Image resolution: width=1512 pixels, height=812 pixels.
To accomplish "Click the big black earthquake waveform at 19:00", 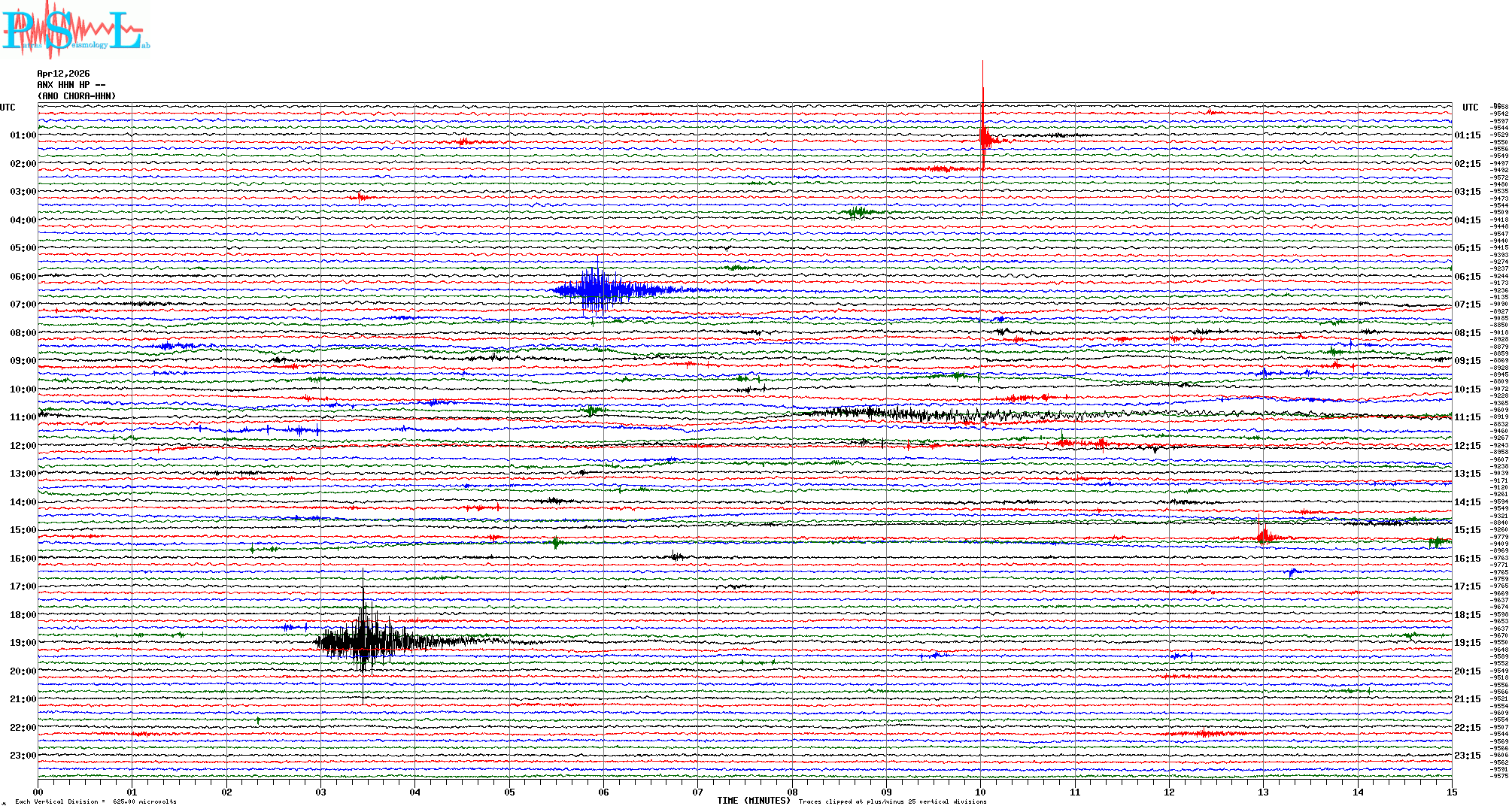I will (363, 641).
